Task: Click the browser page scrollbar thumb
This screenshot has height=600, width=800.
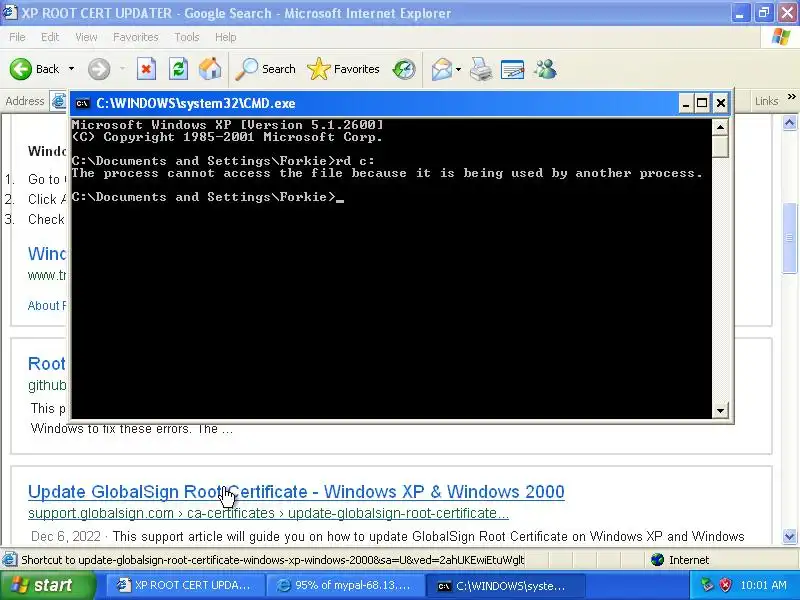Action: 789,238
